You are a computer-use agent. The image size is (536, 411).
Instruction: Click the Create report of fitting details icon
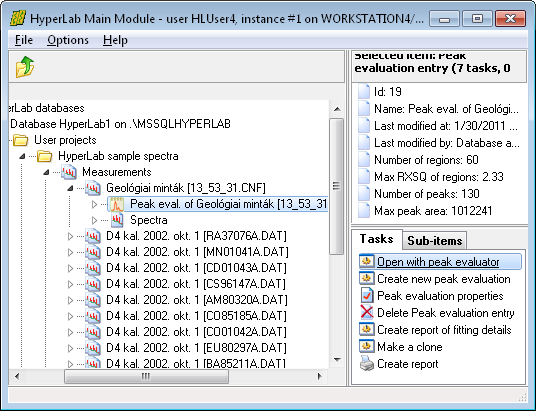pyautogui.click(x=366, y=329)
